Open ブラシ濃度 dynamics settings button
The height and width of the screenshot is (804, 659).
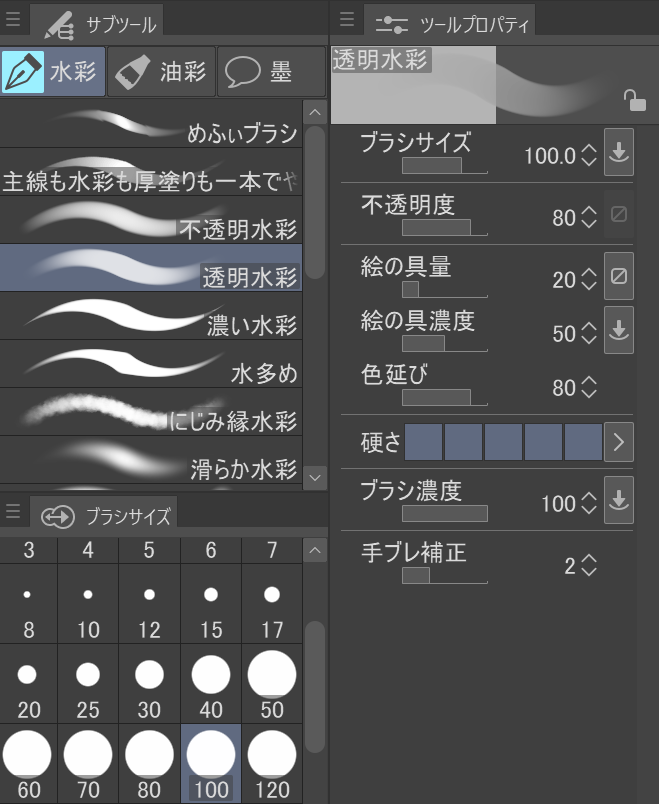[618, 500]
